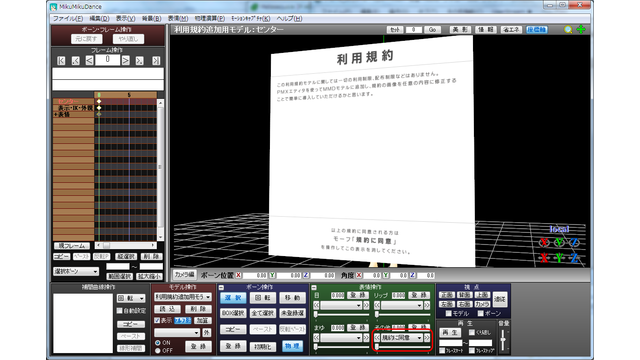Previous eye (目) morph arrow button
Image resolution: width=640 pixels, height=360 pixels.
point(316,305)
